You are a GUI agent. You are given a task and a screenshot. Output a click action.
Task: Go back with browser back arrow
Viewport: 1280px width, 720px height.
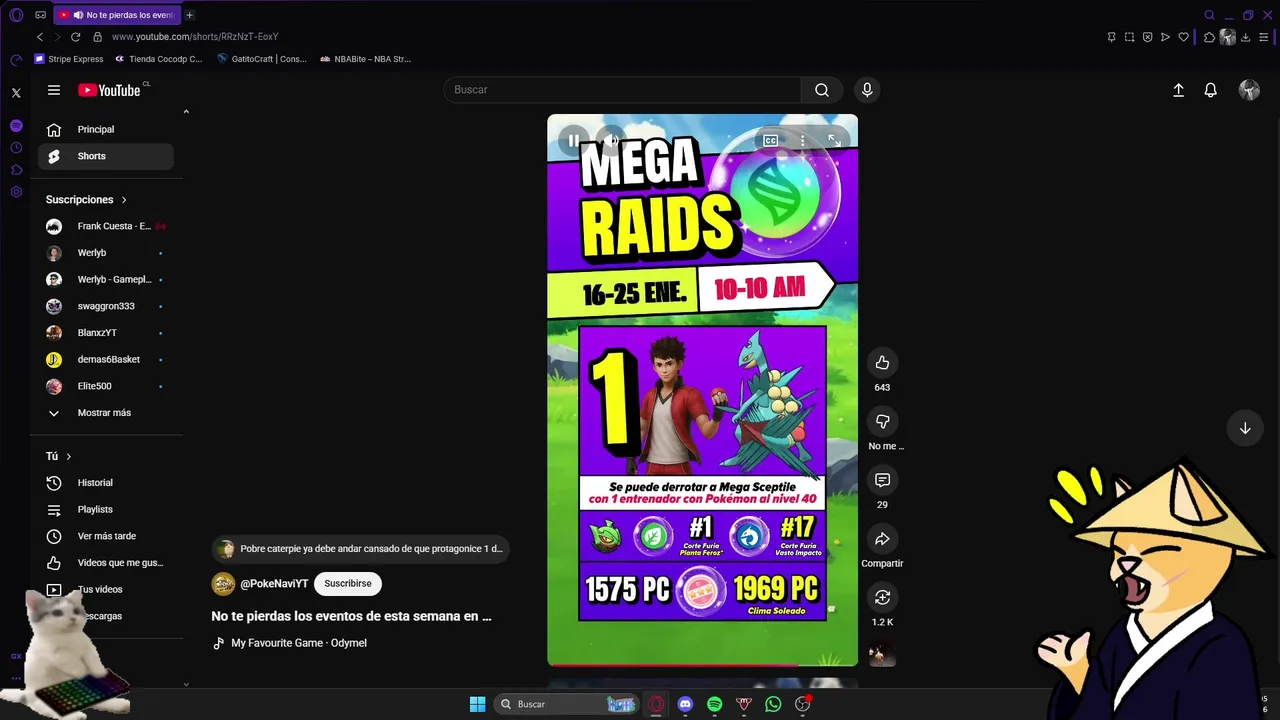pyautogui.click(x=40, y=37)
